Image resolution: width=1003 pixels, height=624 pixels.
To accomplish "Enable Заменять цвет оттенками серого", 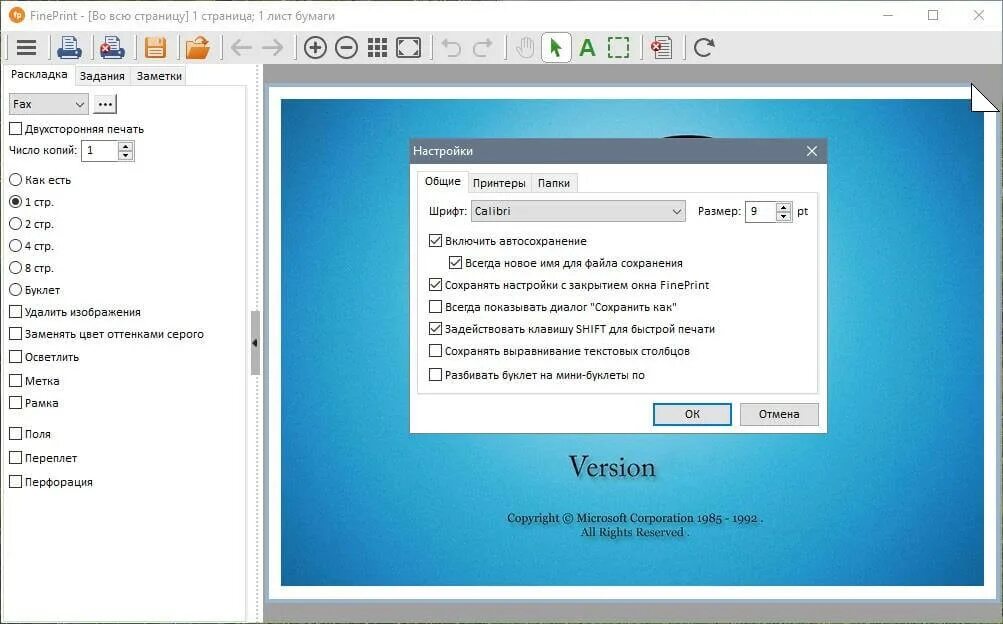I will (x=16, y=334).
